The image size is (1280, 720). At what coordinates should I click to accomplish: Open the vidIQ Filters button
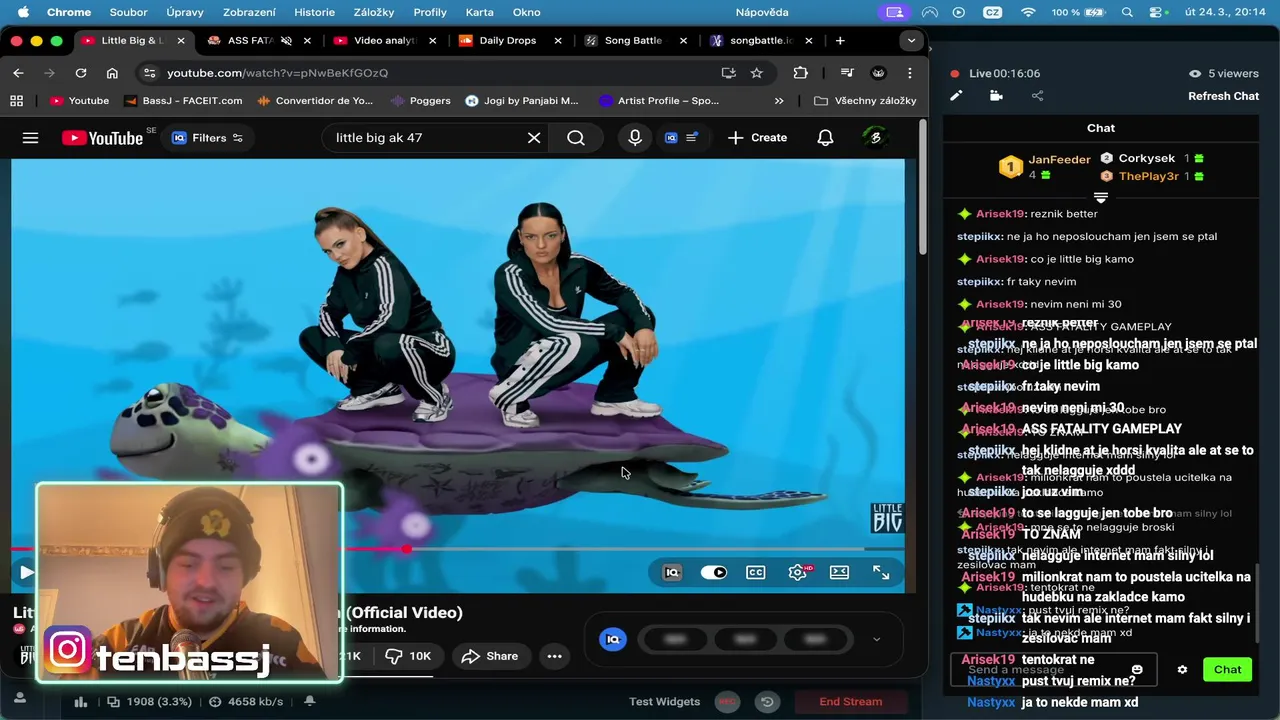(207, 138)
